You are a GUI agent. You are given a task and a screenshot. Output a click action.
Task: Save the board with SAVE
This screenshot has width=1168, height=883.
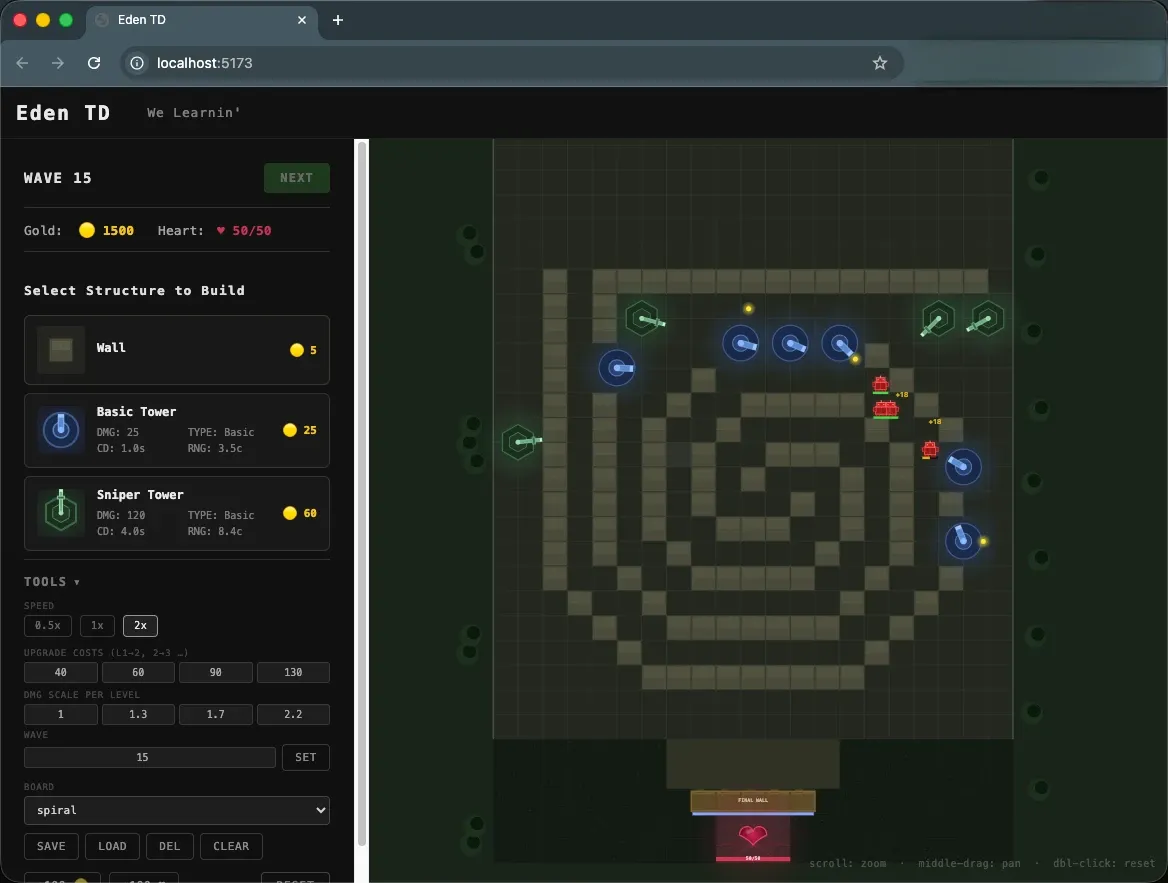point(51,846)
